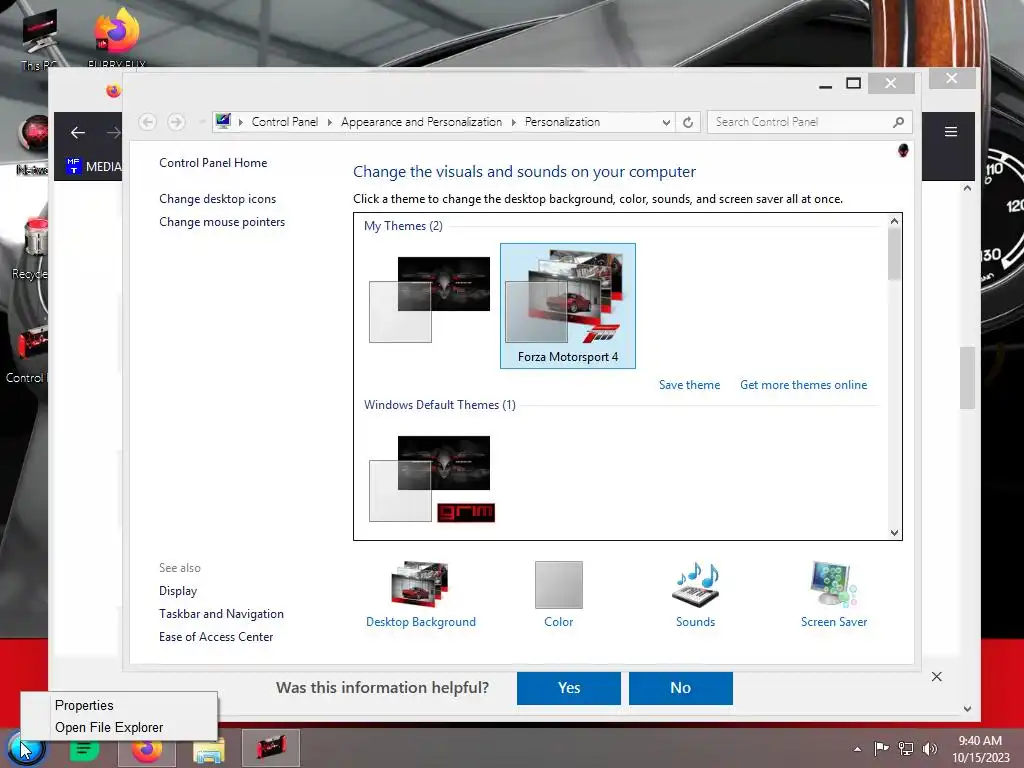Click the Back arrow in Control Panel
The height and width of the screenshot is (768, 1024).
point(148,121)
